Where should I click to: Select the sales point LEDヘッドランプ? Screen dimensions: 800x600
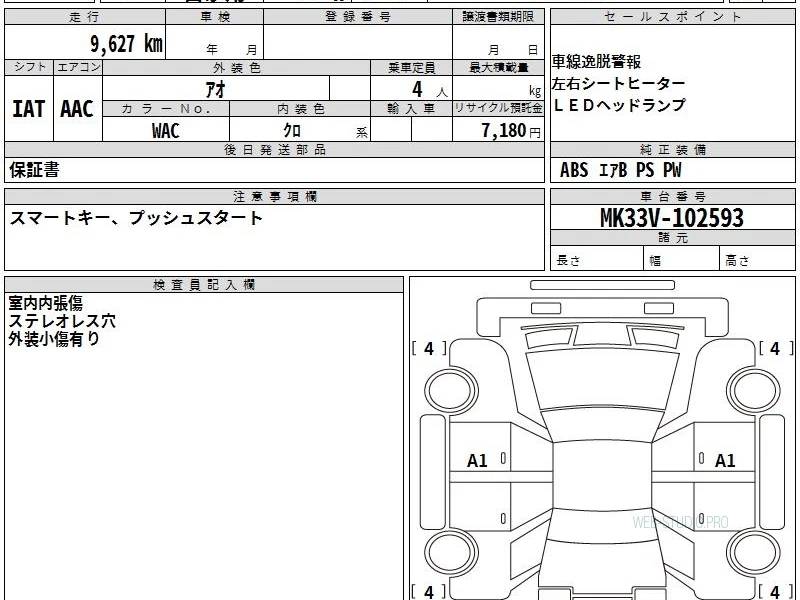coord(619,105)
